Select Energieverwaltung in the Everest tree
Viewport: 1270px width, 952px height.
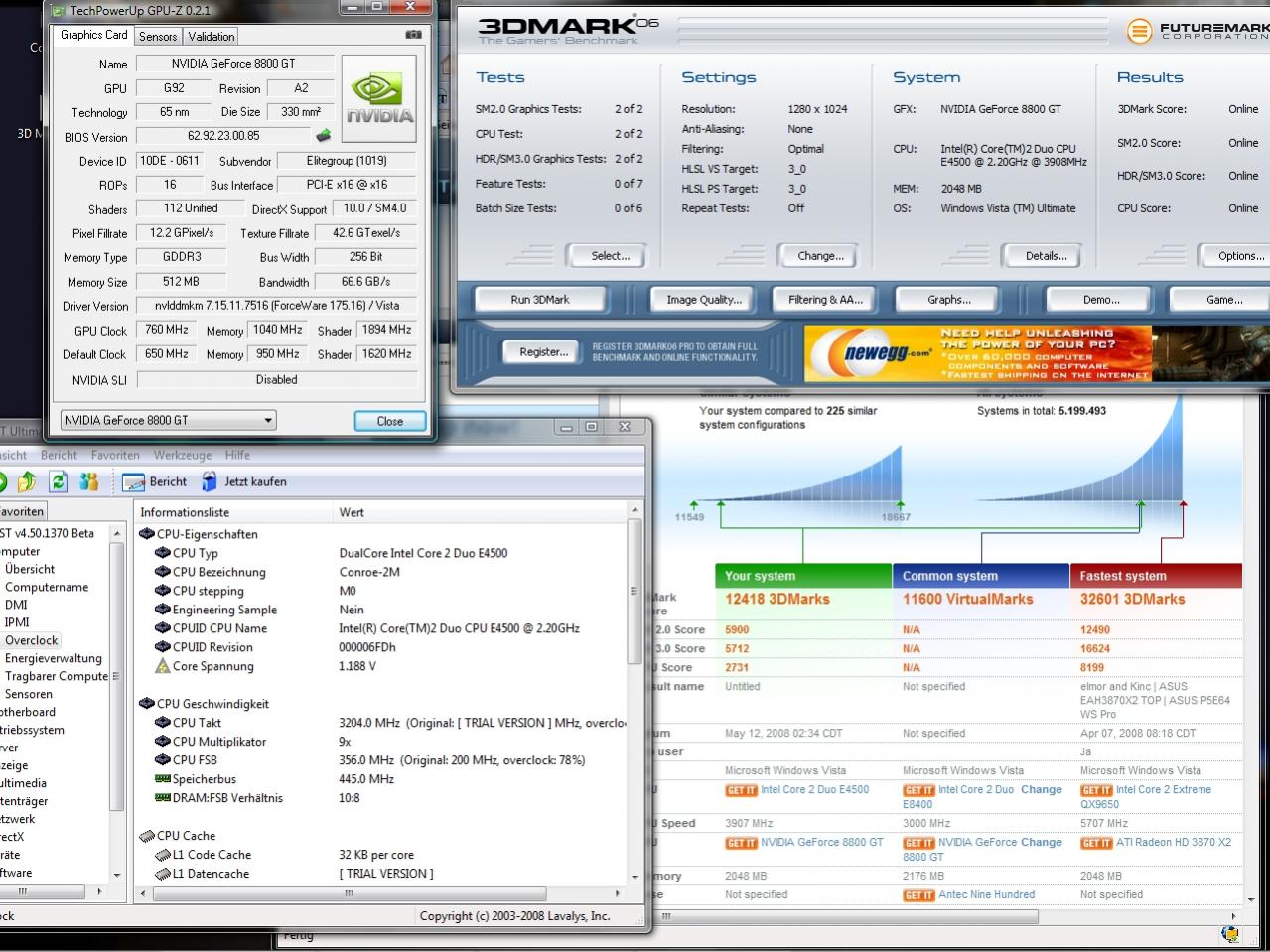[54, 658]
